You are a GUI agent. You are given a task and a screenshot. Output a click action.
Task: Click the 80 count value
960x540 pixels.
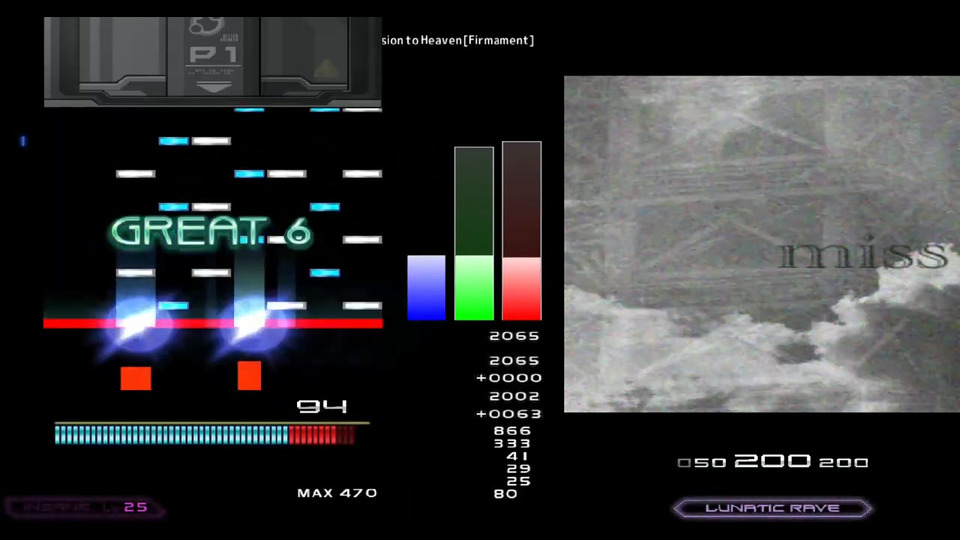(x=506, y=493)
